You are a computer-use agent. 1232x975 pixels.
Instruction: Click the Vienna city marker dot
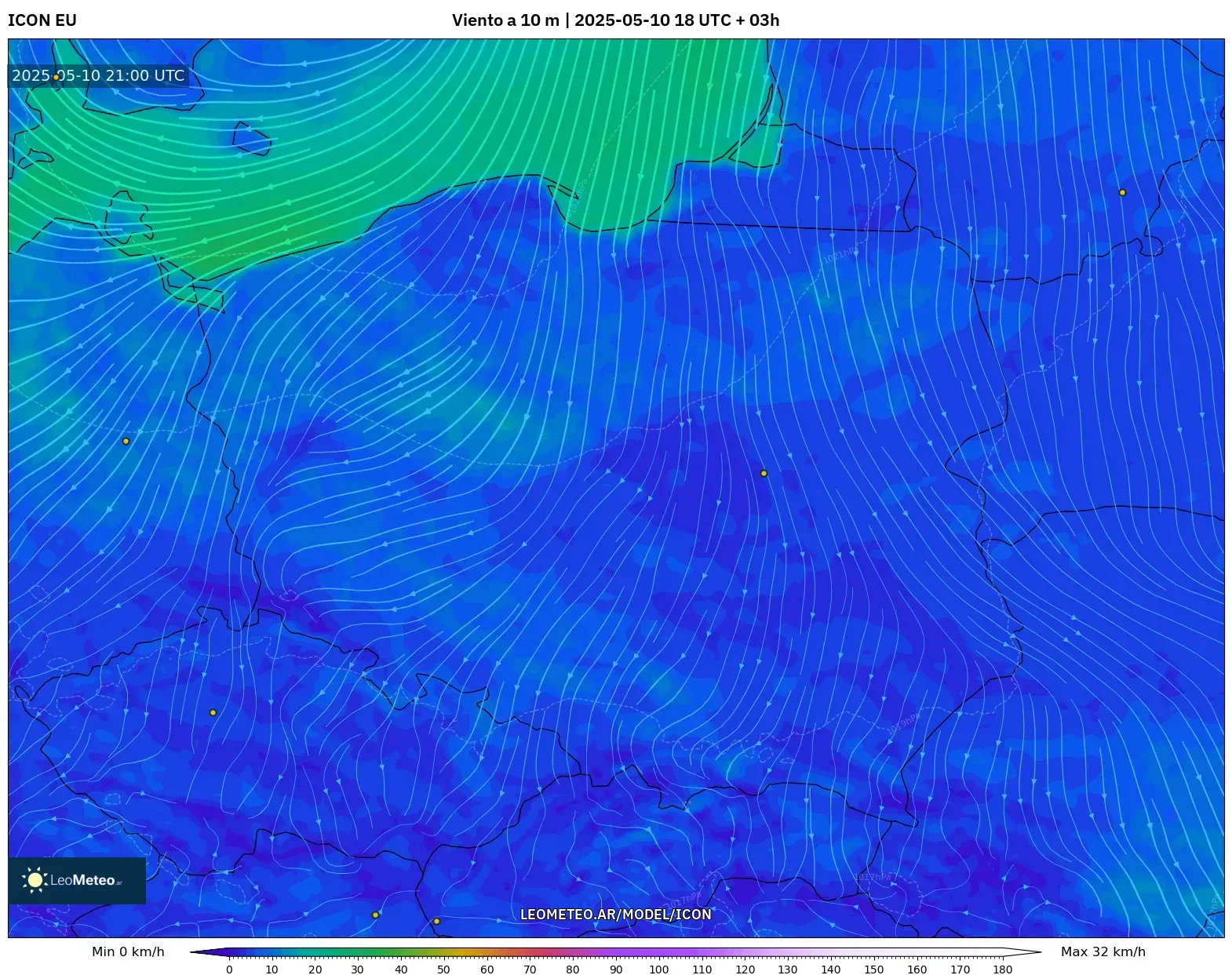[x=375, y=915]
